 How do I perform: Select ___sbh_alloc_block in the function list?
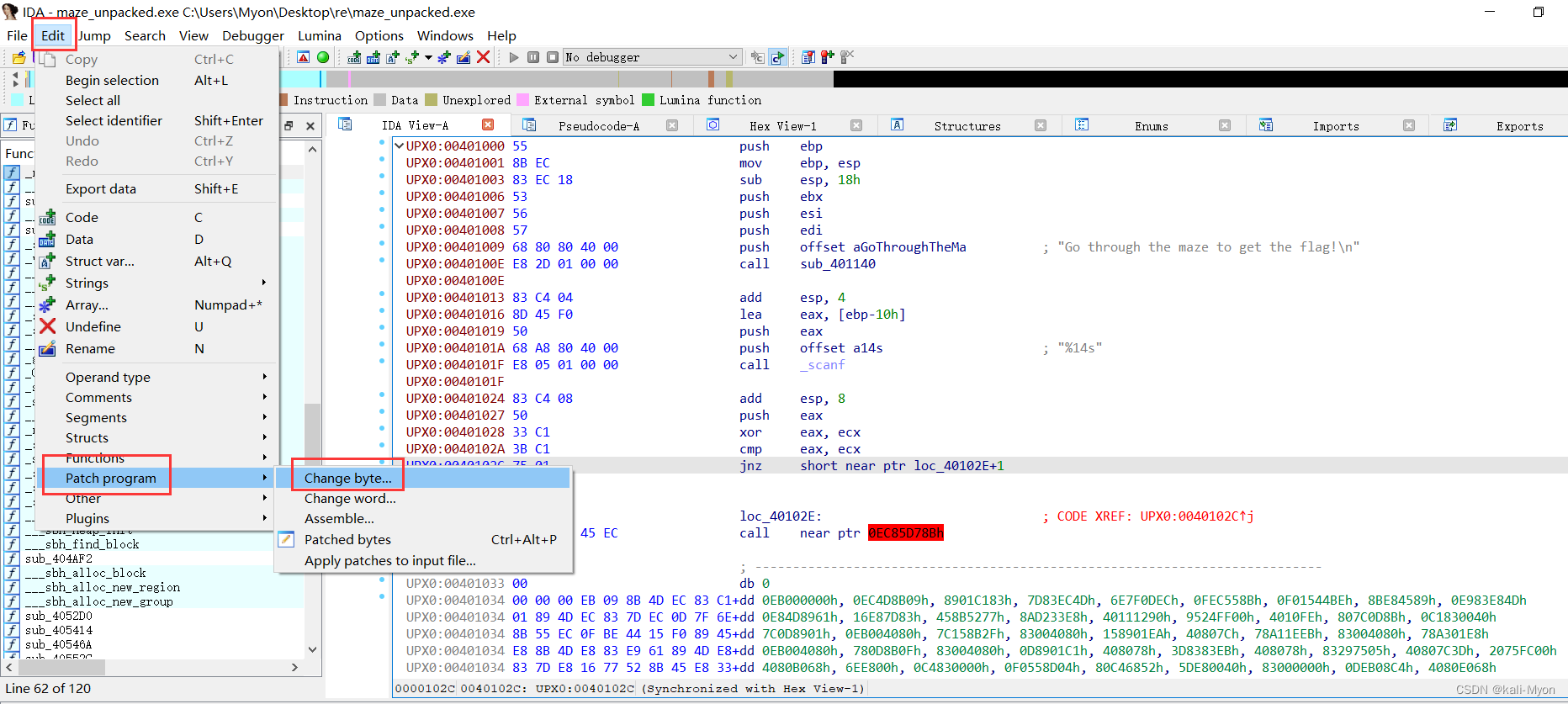[85, 573]
